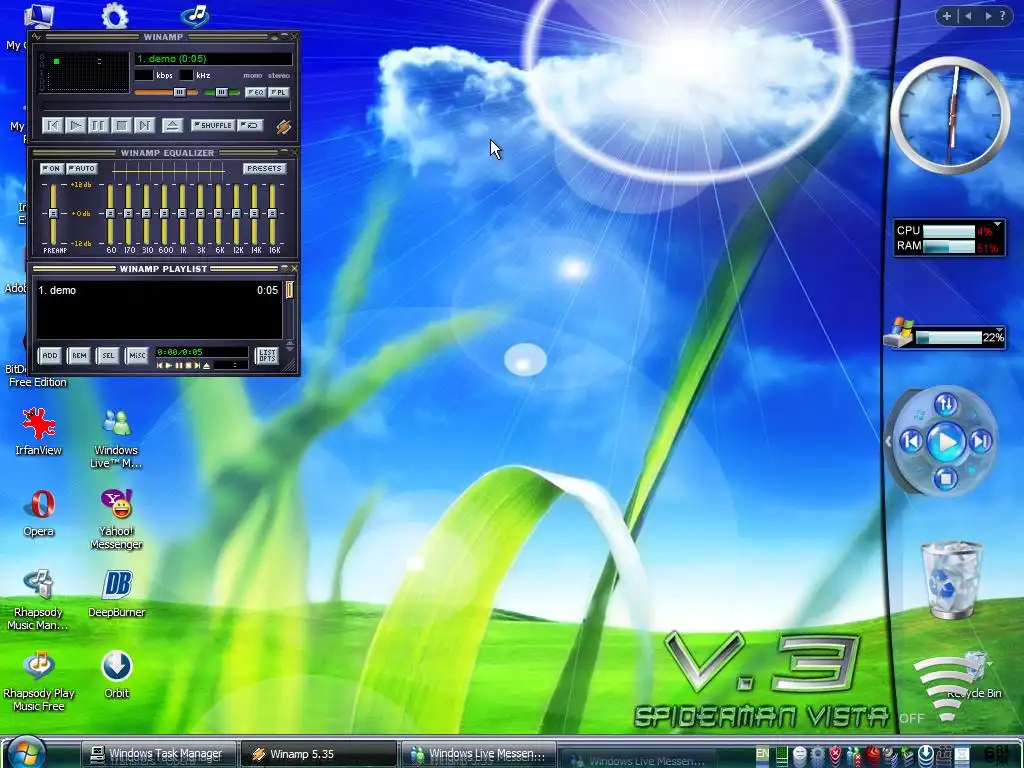Viewport: 1024px width, 768px height.
Task: Click the Winamp main window system menu icon
Action: (37, 37)
